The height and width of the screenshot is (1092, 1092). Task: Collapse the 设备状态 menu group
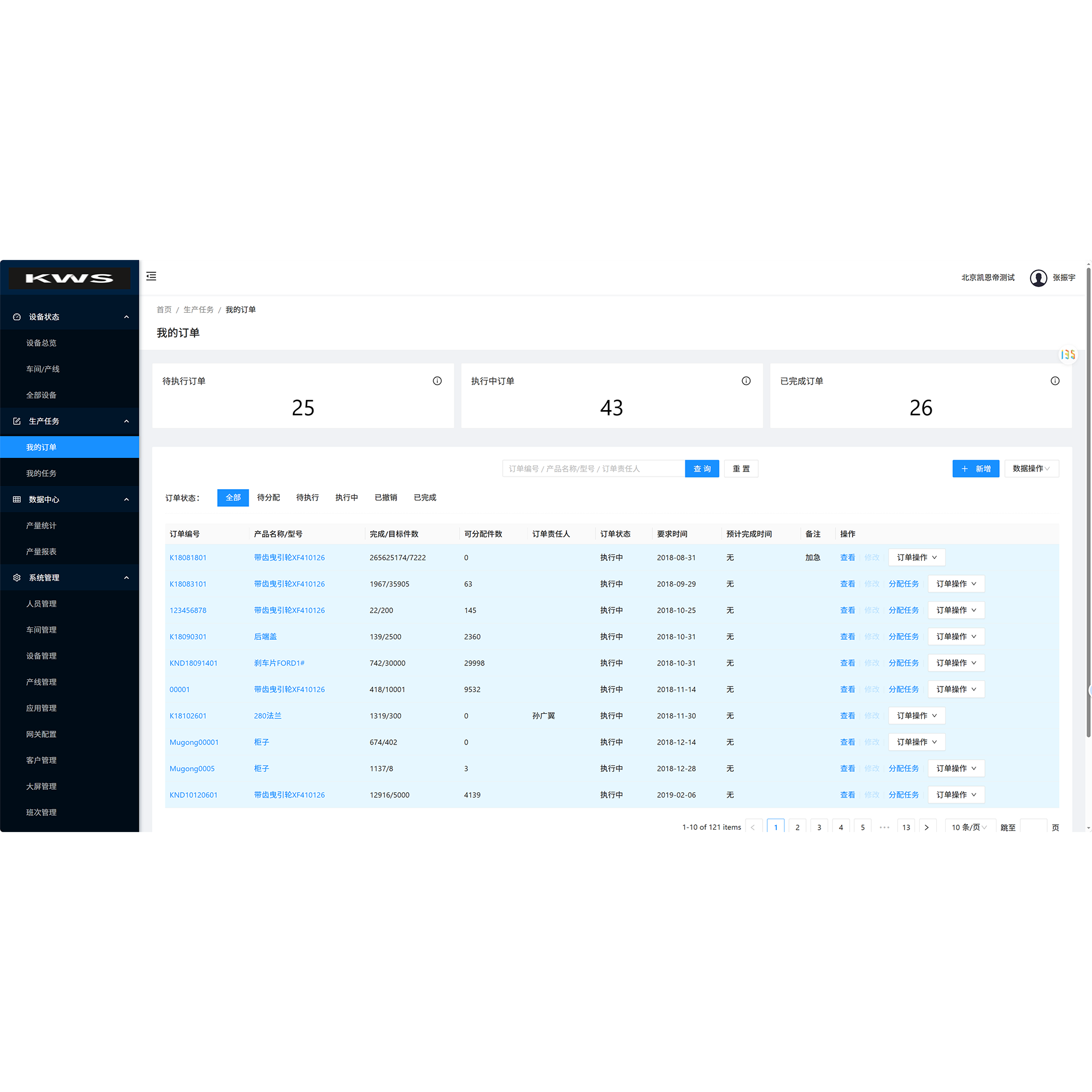click(126, 317)
